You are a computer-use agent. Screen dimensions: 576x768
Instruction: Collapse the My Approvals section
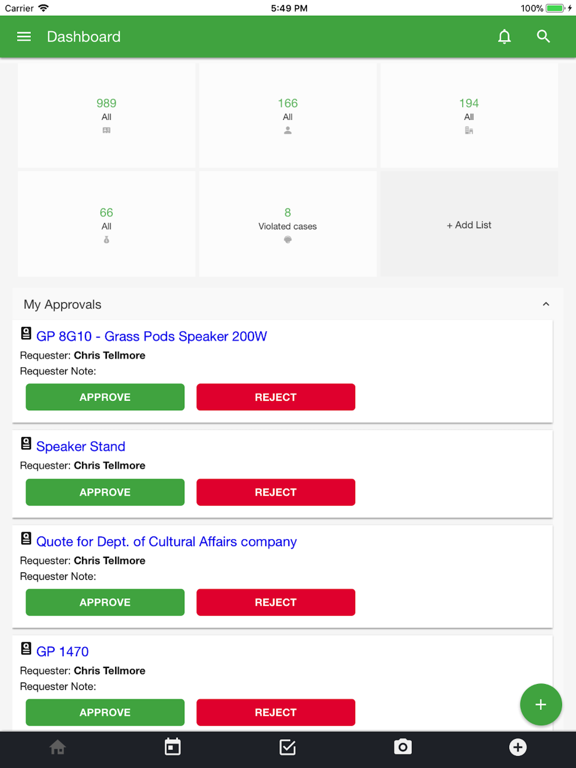point(546,304)
